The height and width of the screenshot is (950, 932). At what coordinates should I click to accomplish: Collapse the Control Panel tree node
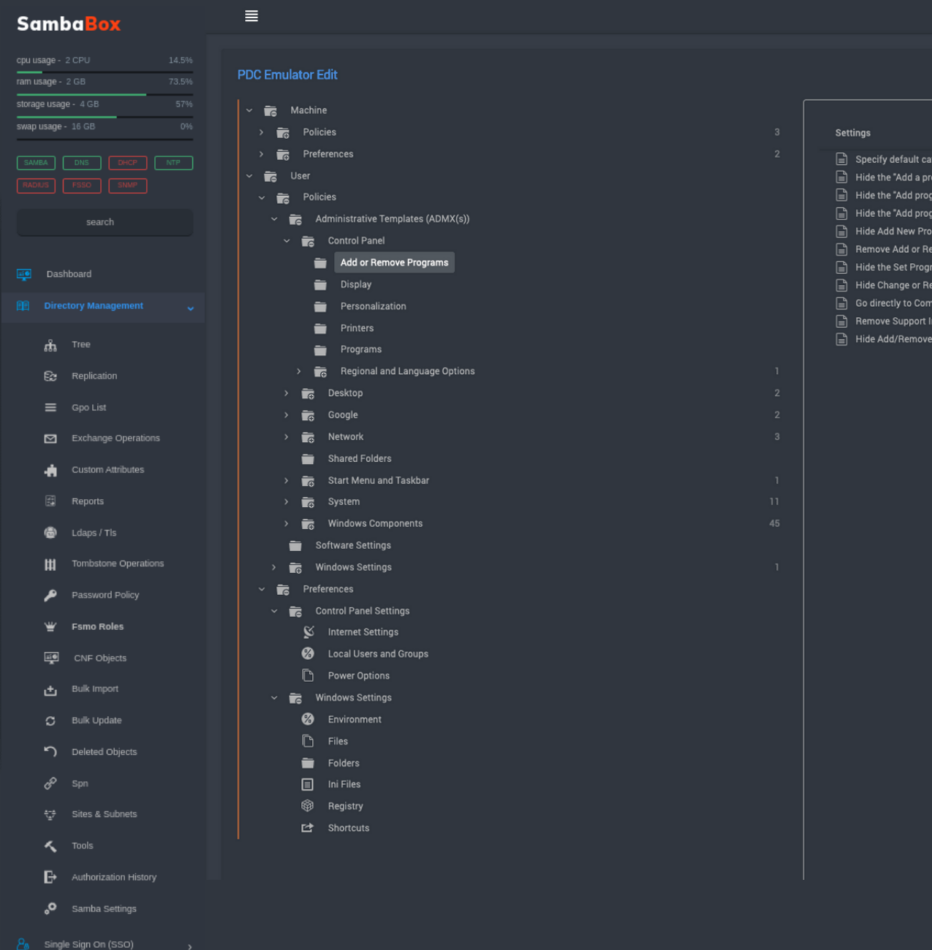[286, 241]
